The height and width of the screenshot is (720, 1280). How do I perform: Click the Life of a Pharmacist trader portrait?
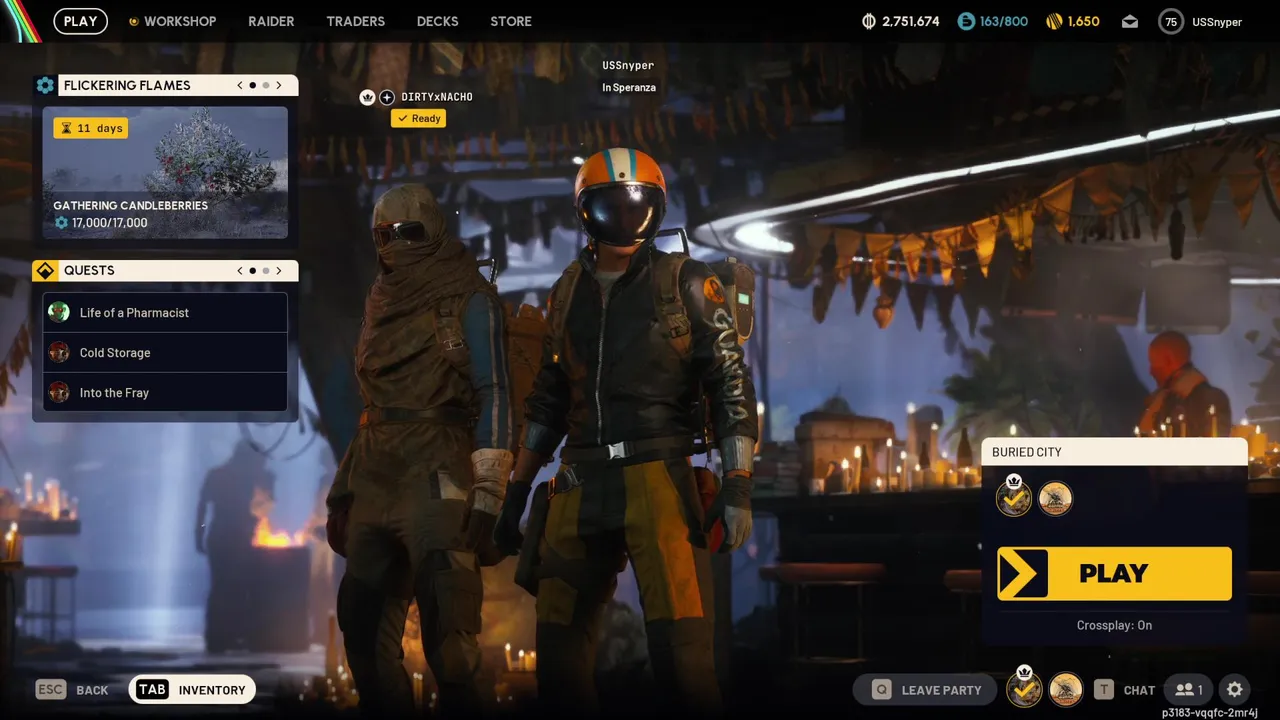[x=59, y=312]
